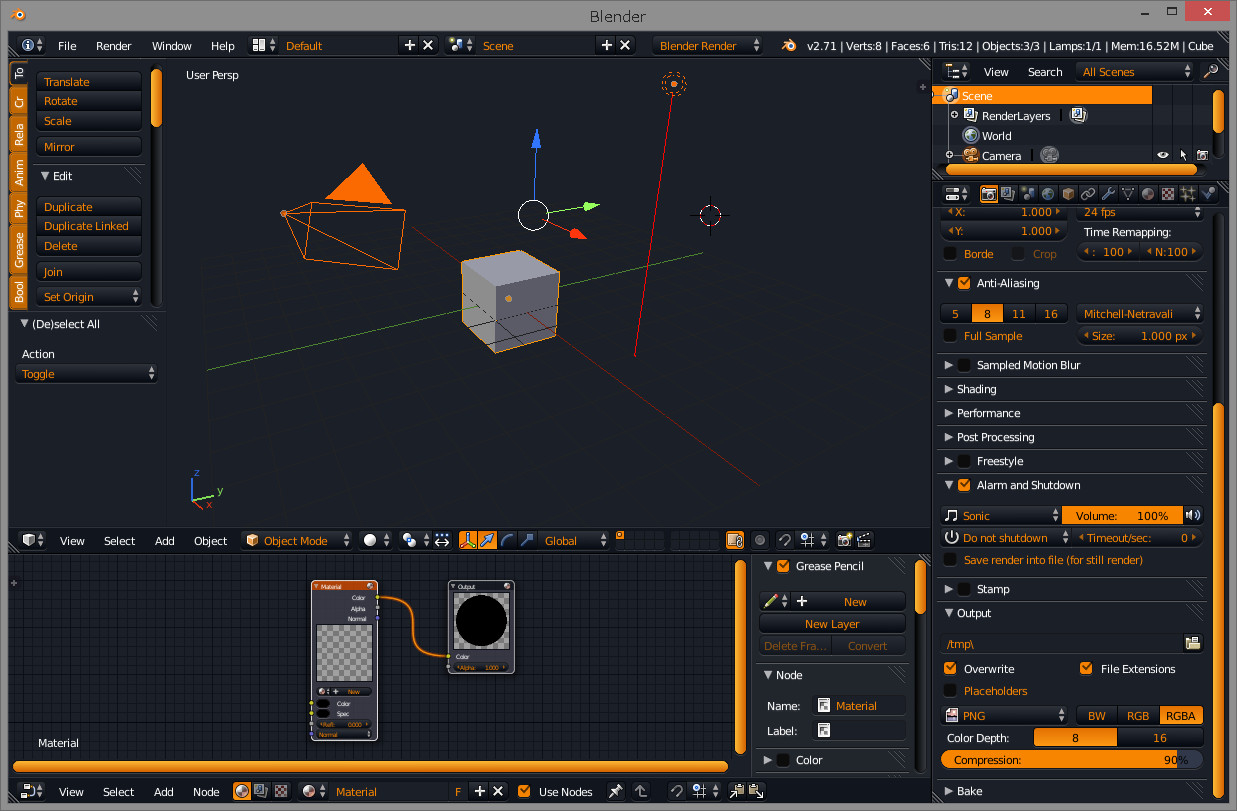
Task: Enable the Full Sample checkbox
Action: click(x=950, y=336)
